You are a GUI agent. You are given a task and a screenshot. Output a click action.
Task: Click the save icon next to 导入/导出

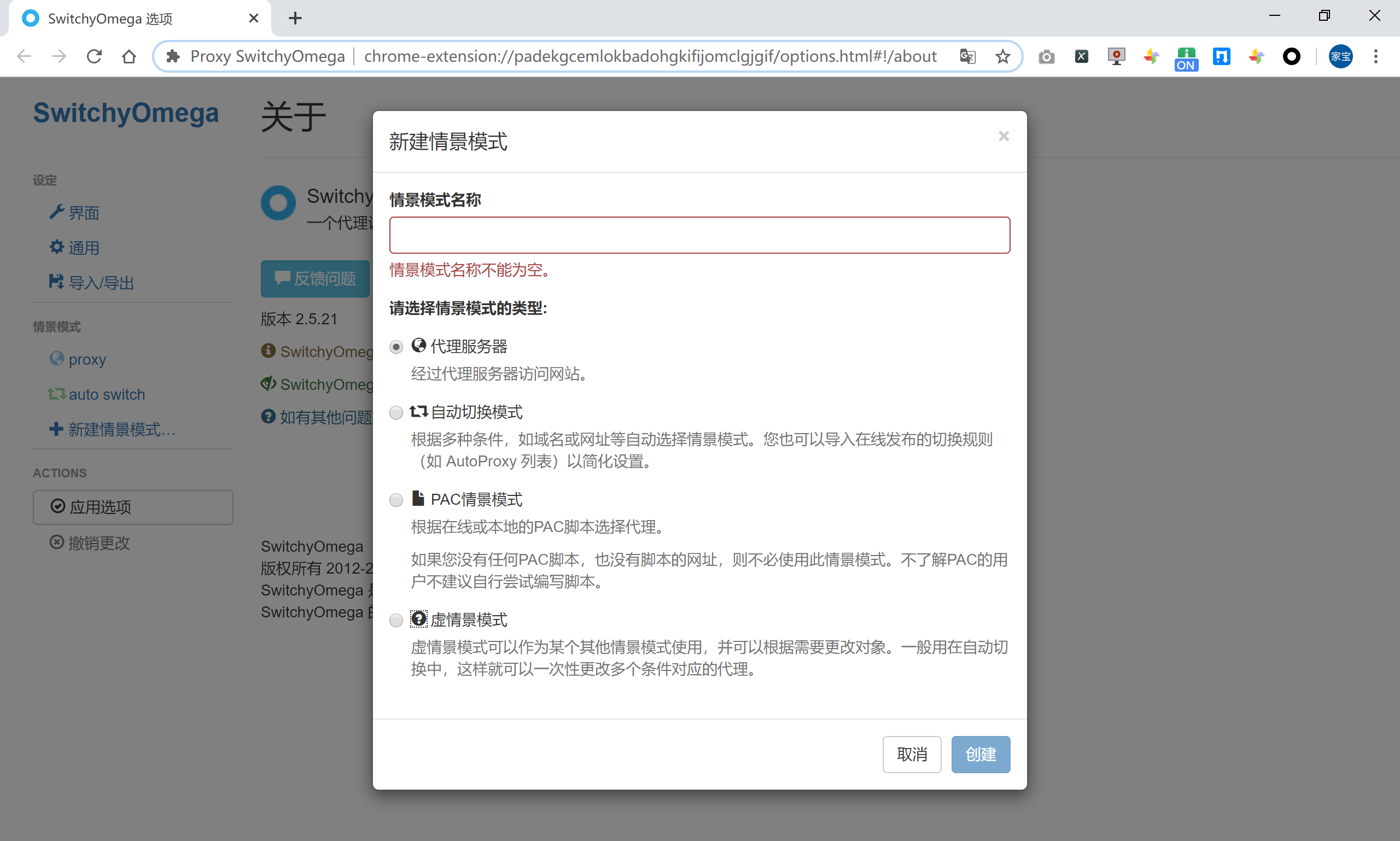[56, 281]
